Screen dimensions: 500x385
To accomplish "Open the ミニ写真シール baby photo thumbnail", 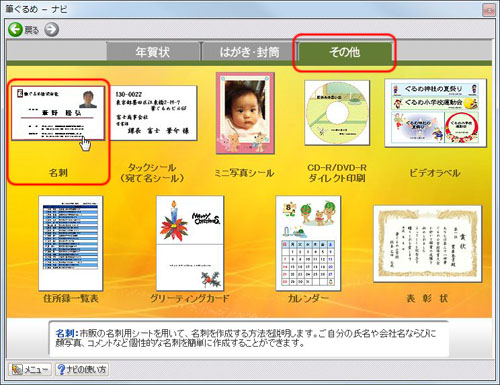I will [x=245, y=113].
